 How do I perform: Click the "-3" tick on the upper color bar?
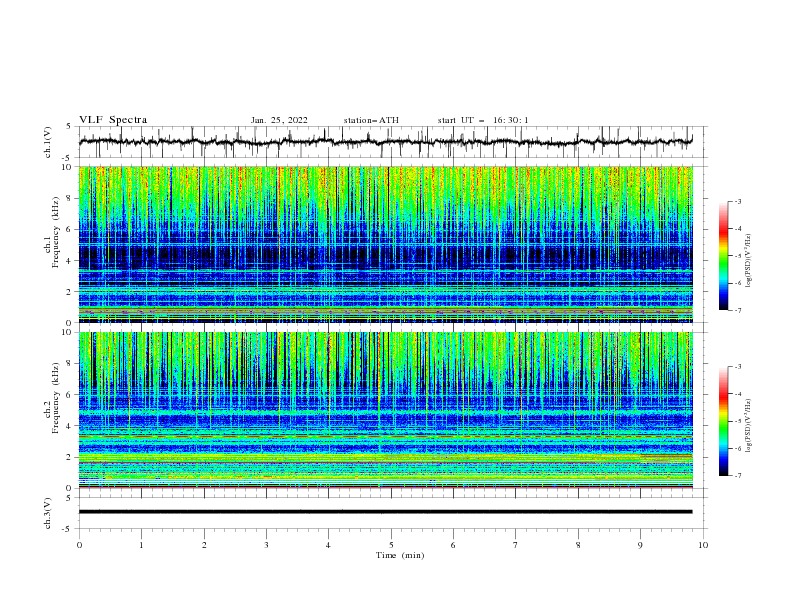tap(738, 201)
